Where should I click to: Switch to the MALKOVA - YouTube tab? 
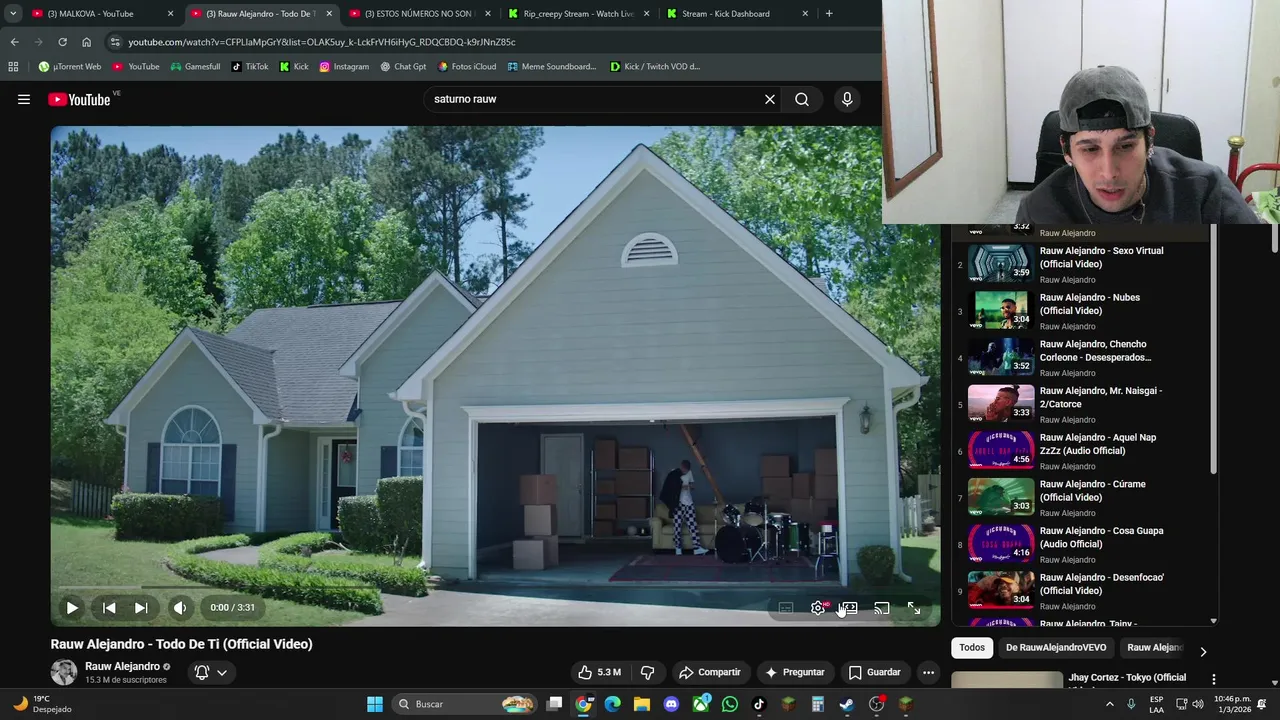click(x=100, y=14)
